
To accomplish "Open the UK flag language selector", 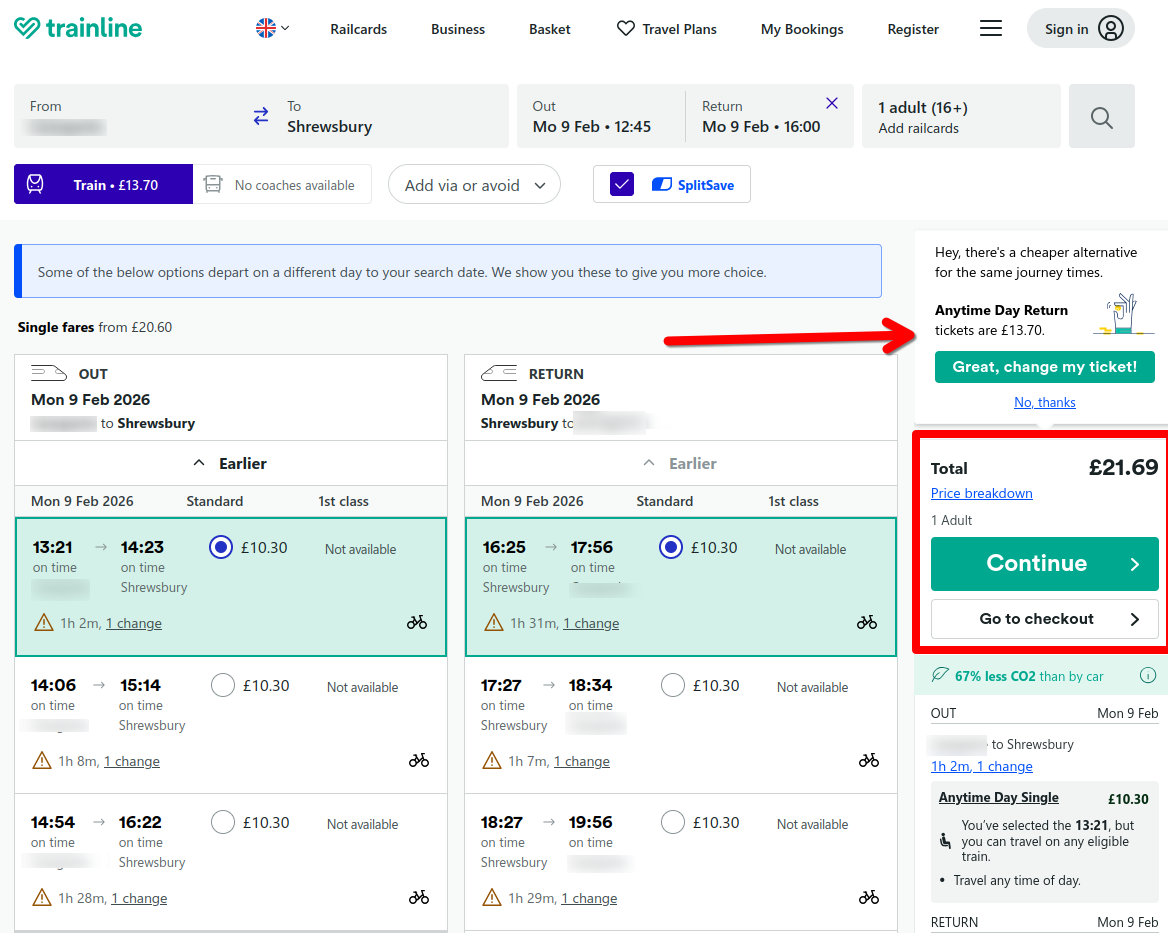I will [x=272, y=28].
